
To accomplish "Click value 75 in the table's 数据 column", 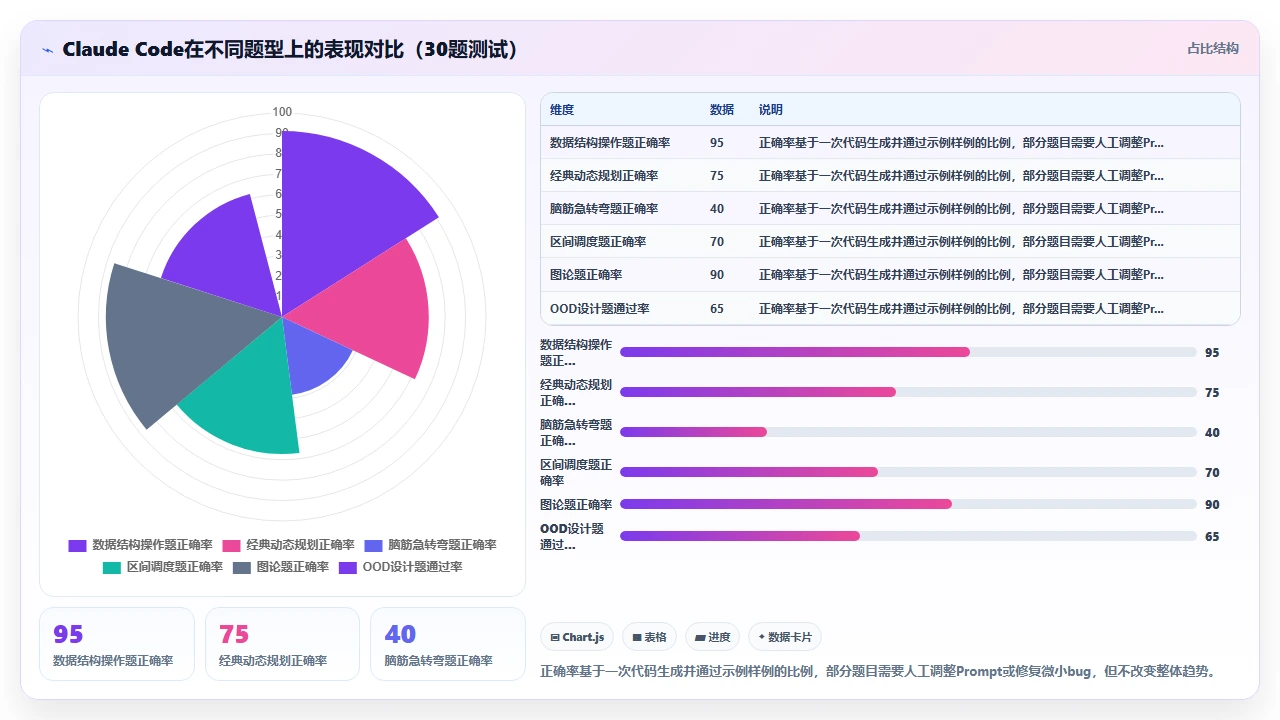I will coord(717,176).
